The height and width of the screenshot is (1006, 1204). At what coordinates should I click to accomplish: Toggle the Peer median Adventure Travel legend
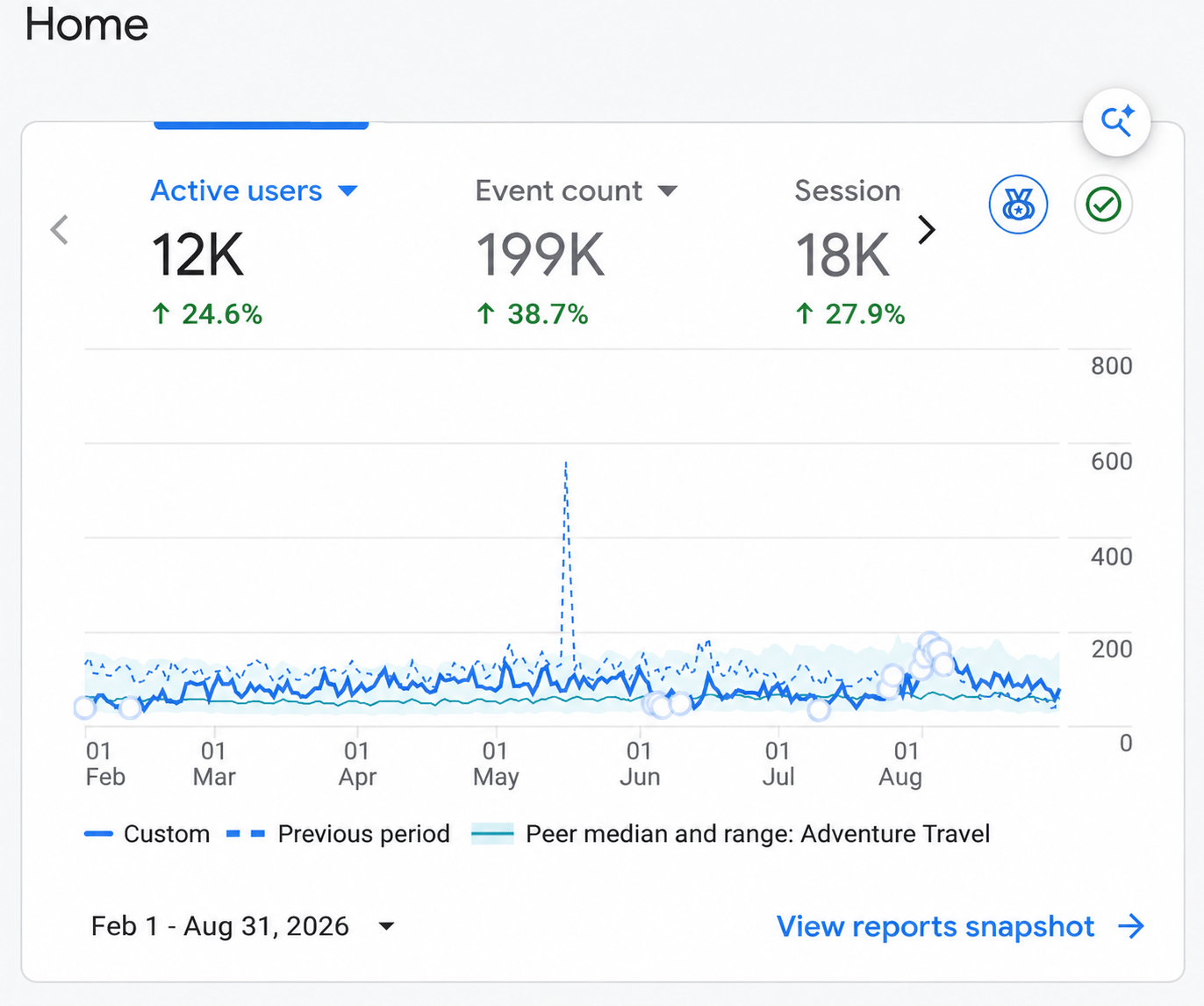coord(730,834)
